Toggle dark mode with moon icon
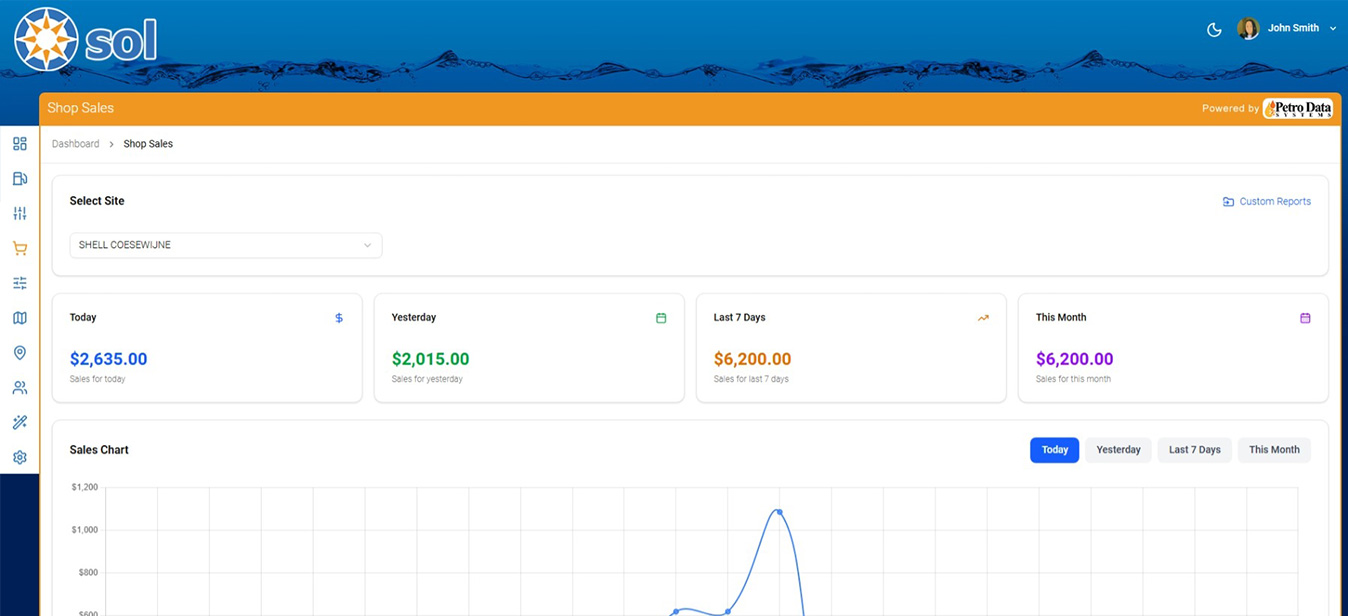Image resolution: width=1348 pixels, height=616 pixels. (1214, 29)
